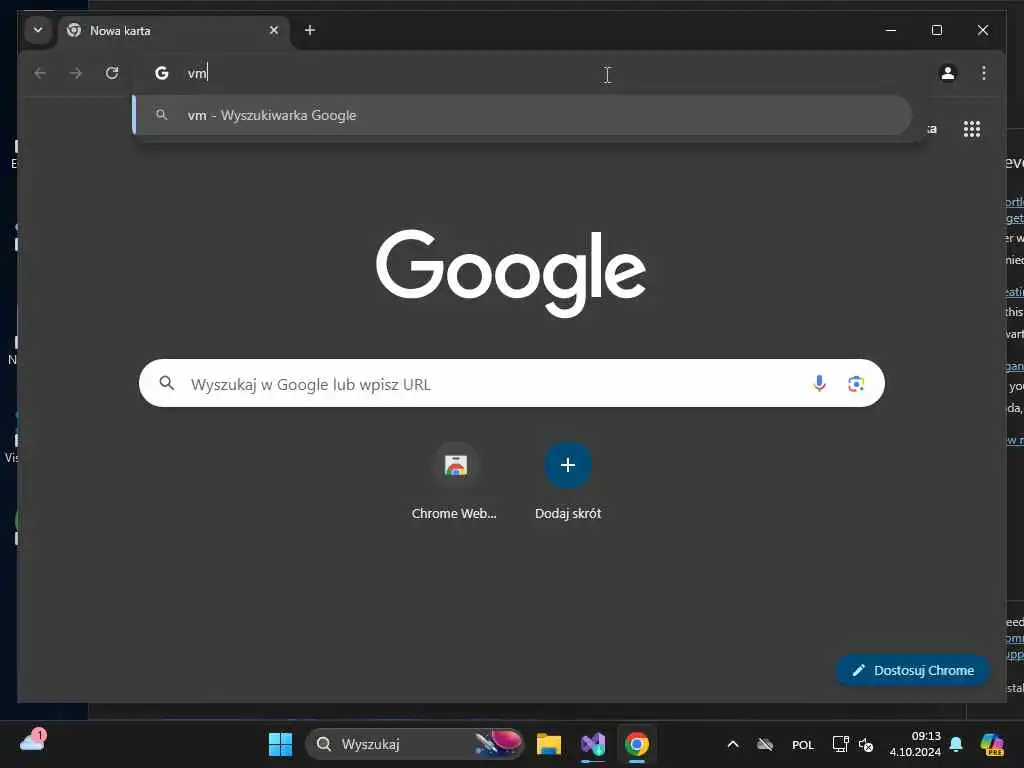Click the magnifier icon in Google search box

(x=167, y=383)
